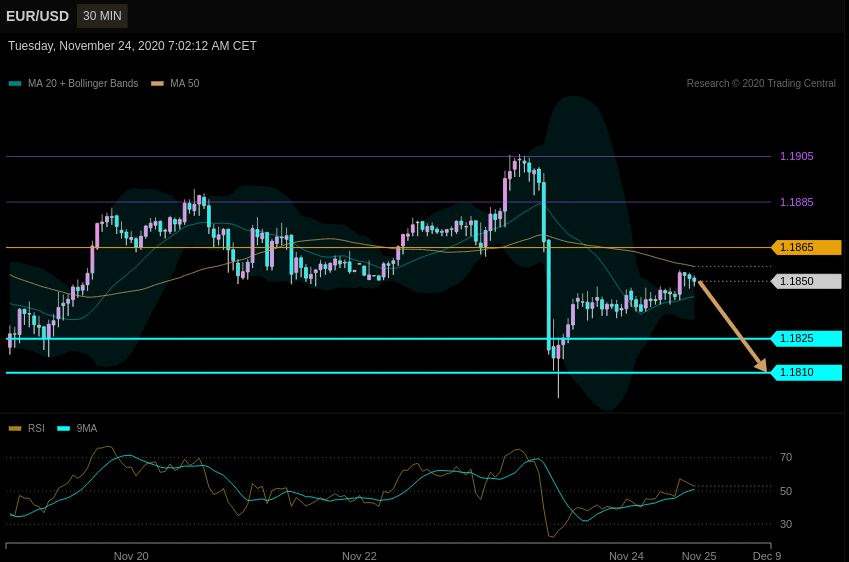
Task: Click the RSI axis value 50
Action: point(786,491)
